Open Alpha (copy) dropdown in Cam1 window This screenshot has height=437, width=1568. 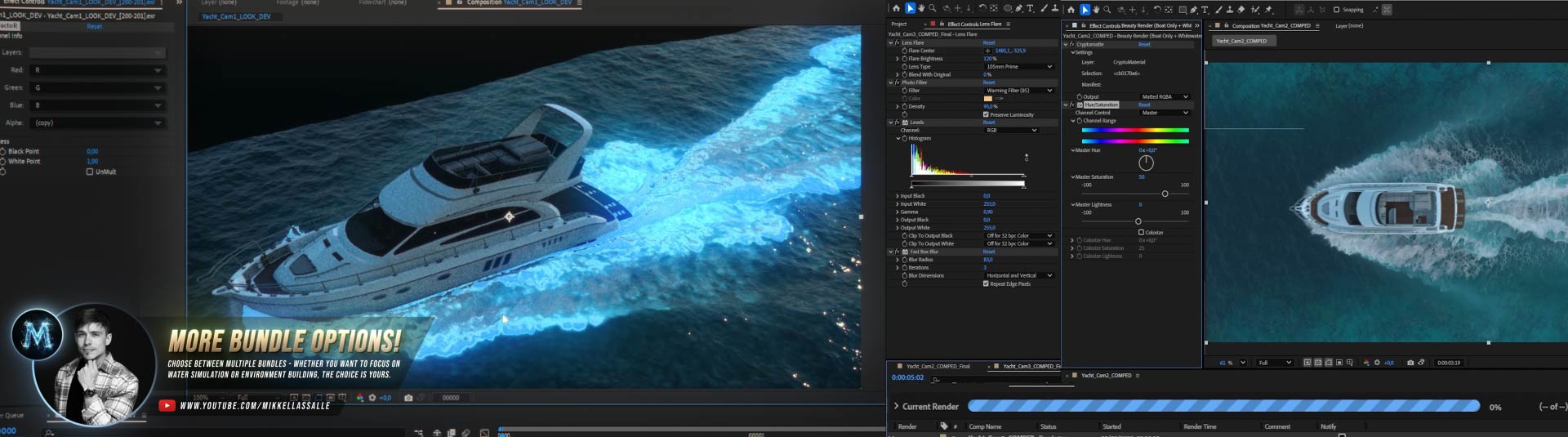(98, 123)
